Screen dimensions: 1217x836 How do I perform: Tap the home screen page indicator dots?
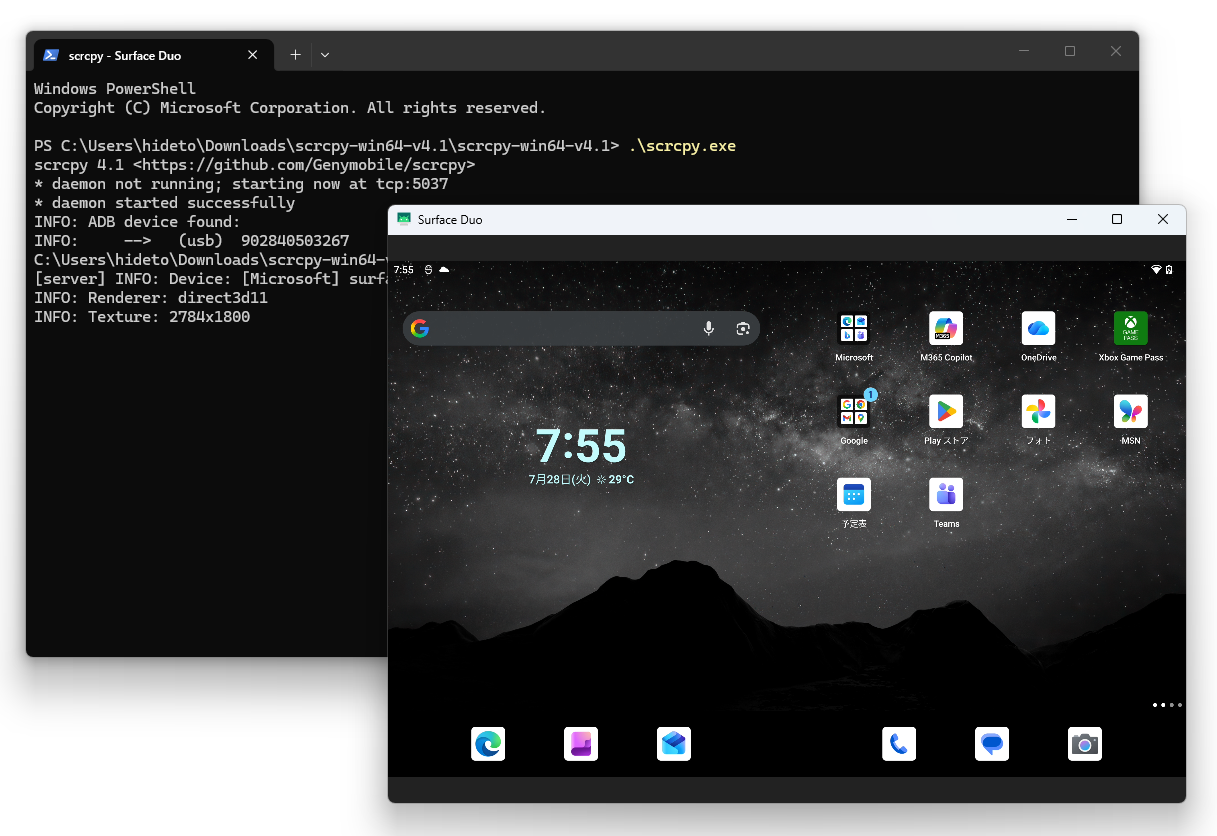(1167, 705)
